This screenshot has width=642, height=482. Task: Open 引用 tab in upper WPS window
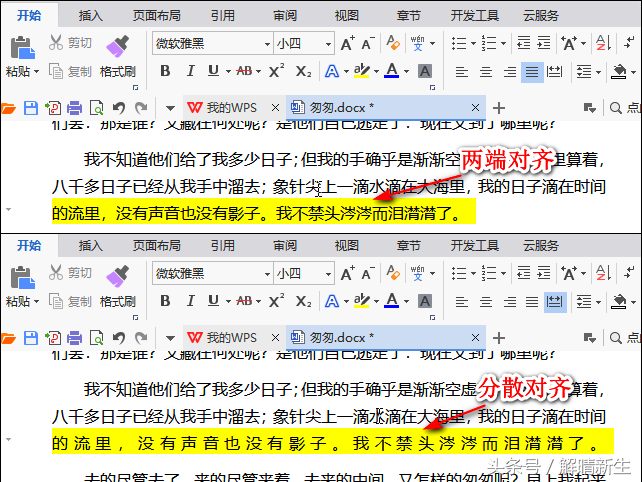tap(223, 16)
